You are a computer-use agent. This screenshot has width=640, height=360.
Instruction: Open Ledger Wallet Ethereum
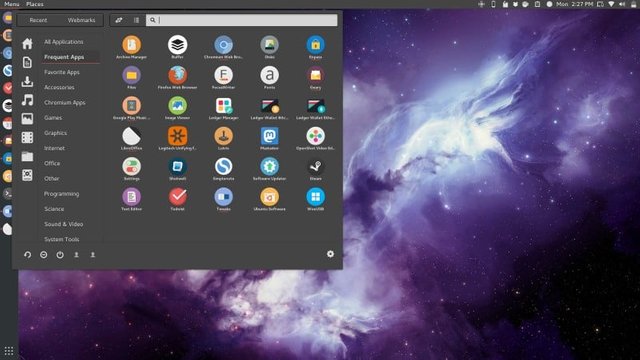pos(316,106)
